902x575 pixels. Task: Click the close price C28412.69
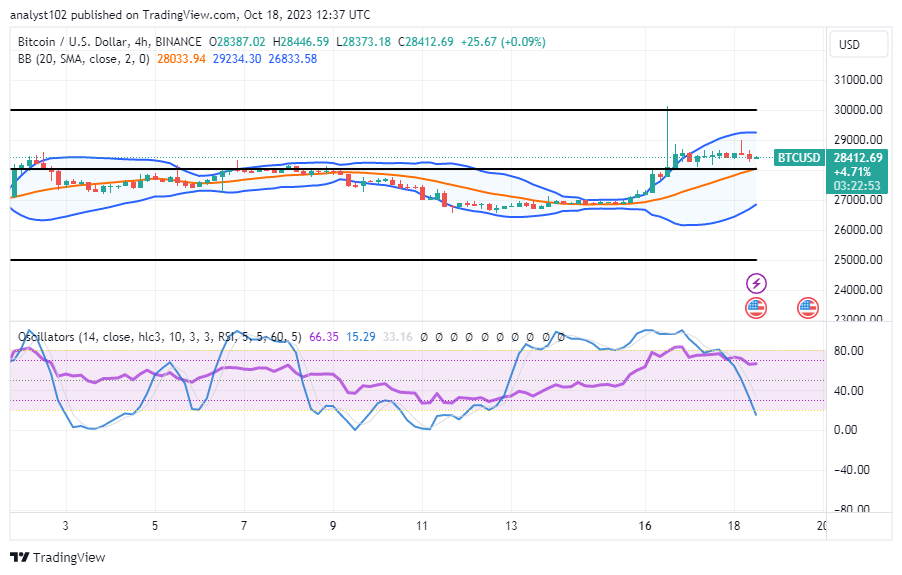click(x=426, y=42)
